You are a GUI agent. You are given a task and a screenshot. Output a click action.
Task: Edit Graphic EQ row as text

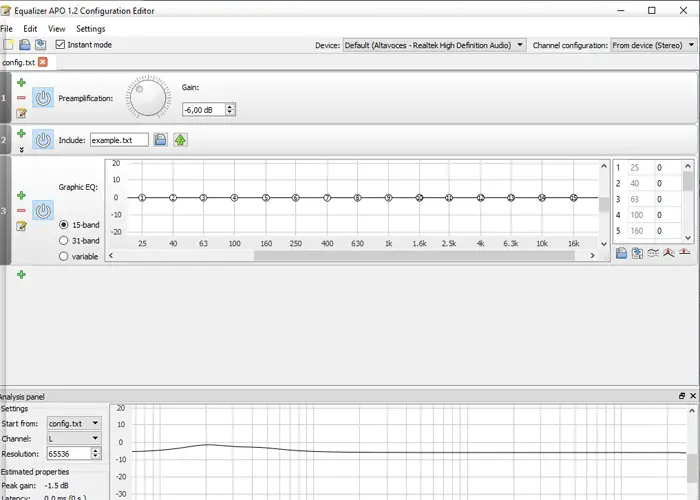pyautogui.click(x=21, y=226)
